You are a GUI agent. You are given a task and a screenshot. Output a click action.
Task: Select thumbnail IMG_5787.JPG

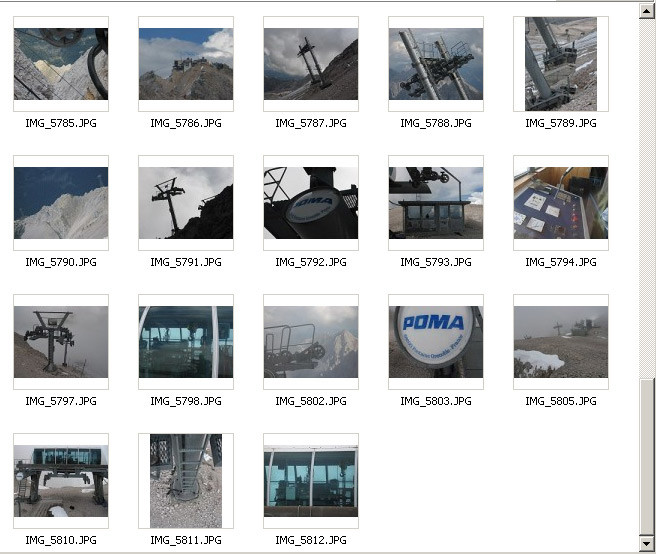pyautogui.click(x=311, y=64)
